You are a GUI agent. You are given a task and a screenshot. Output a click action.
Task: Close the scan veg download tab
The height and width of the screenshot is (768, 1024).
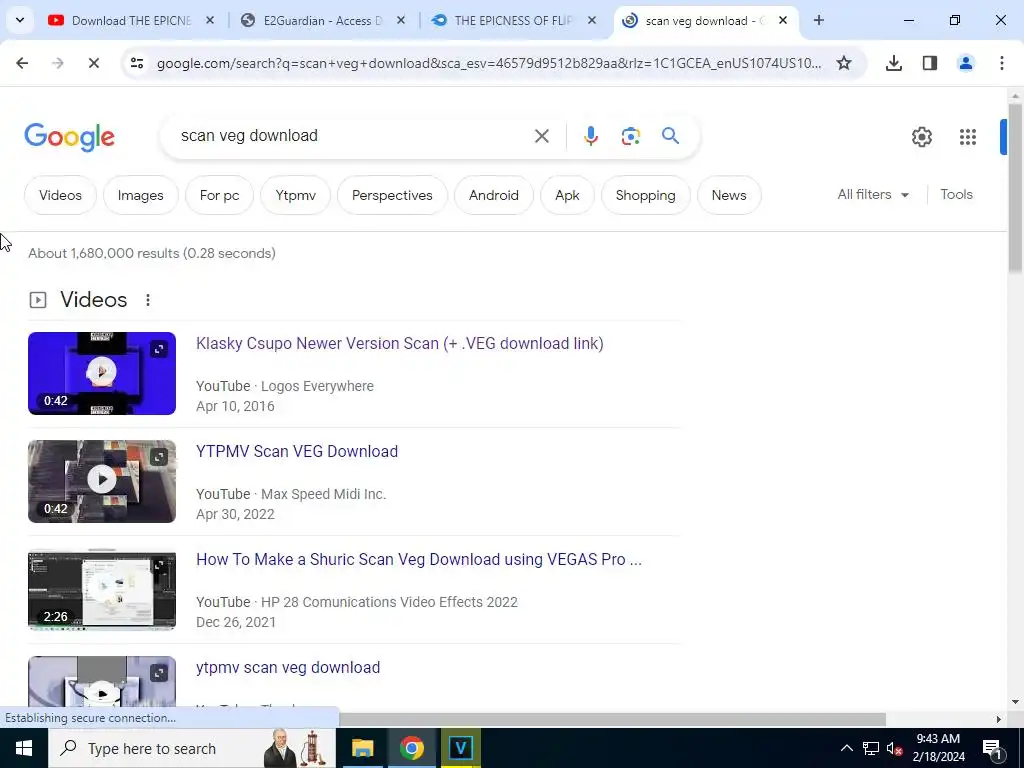[783, 20]
